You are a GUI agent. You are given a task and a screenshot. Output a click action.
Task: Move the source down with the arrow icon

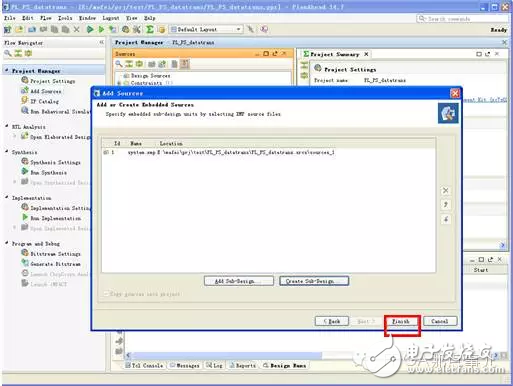445,219
